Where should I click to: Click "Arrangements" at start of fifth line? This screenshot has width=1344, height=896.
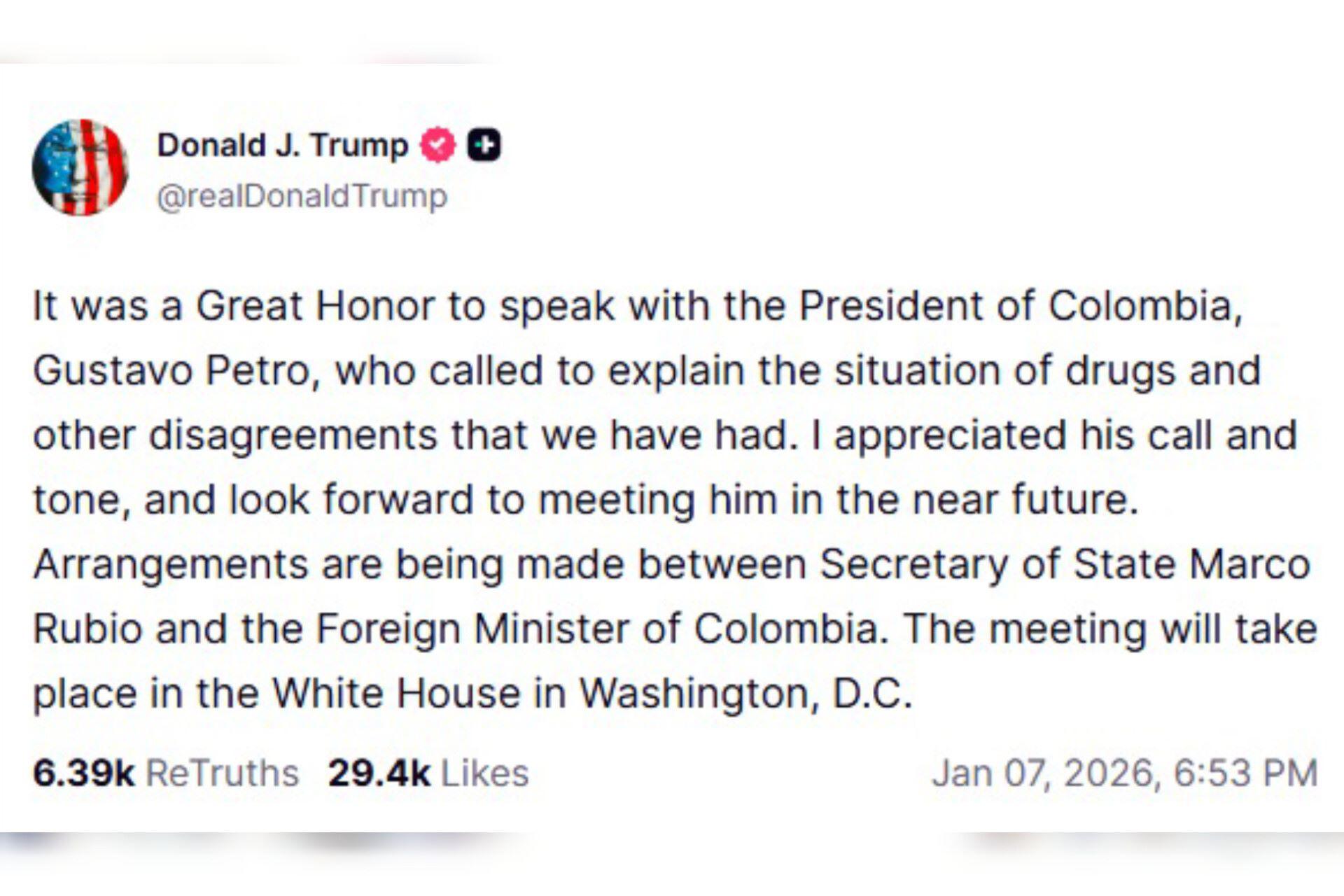coord(170,564)
